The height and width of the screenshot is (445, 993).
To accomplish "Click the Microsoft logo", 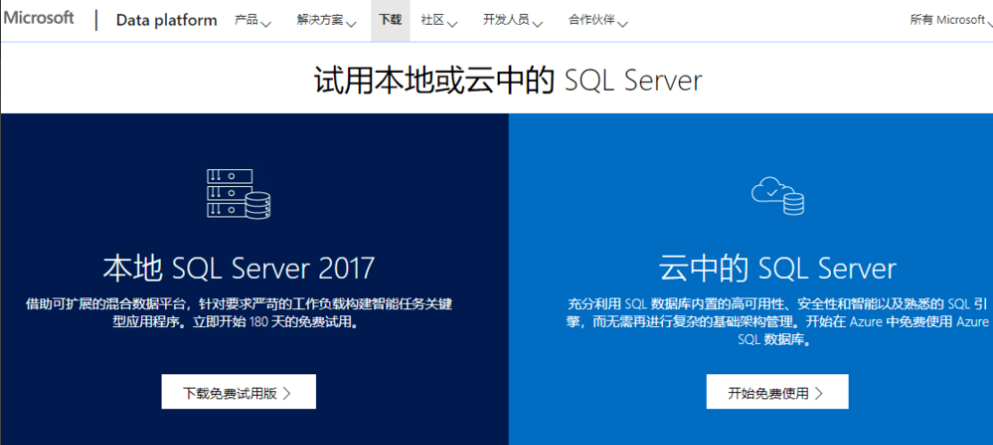I will pos(39,18).
